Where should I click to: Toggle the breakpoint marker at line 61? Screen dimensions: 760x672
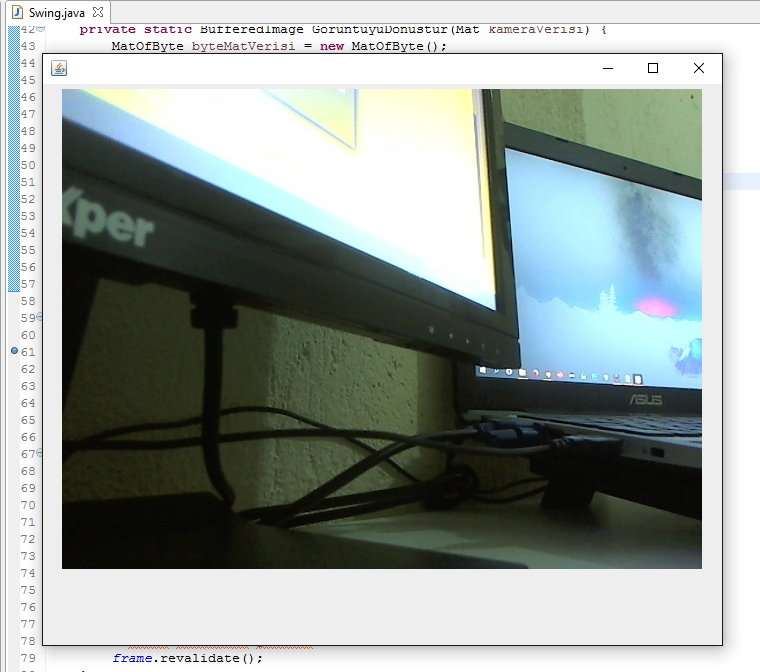pos(13,352)
